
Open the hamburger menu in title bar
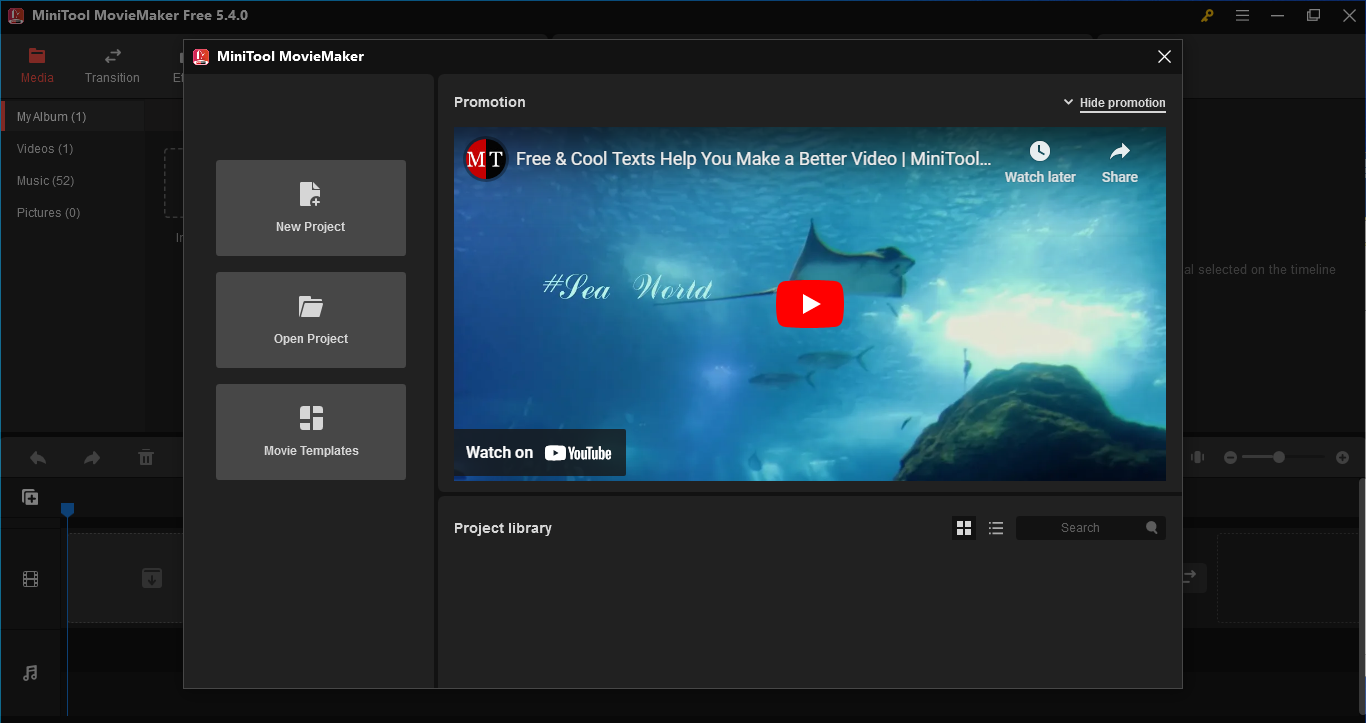[x=1243, y=16]
